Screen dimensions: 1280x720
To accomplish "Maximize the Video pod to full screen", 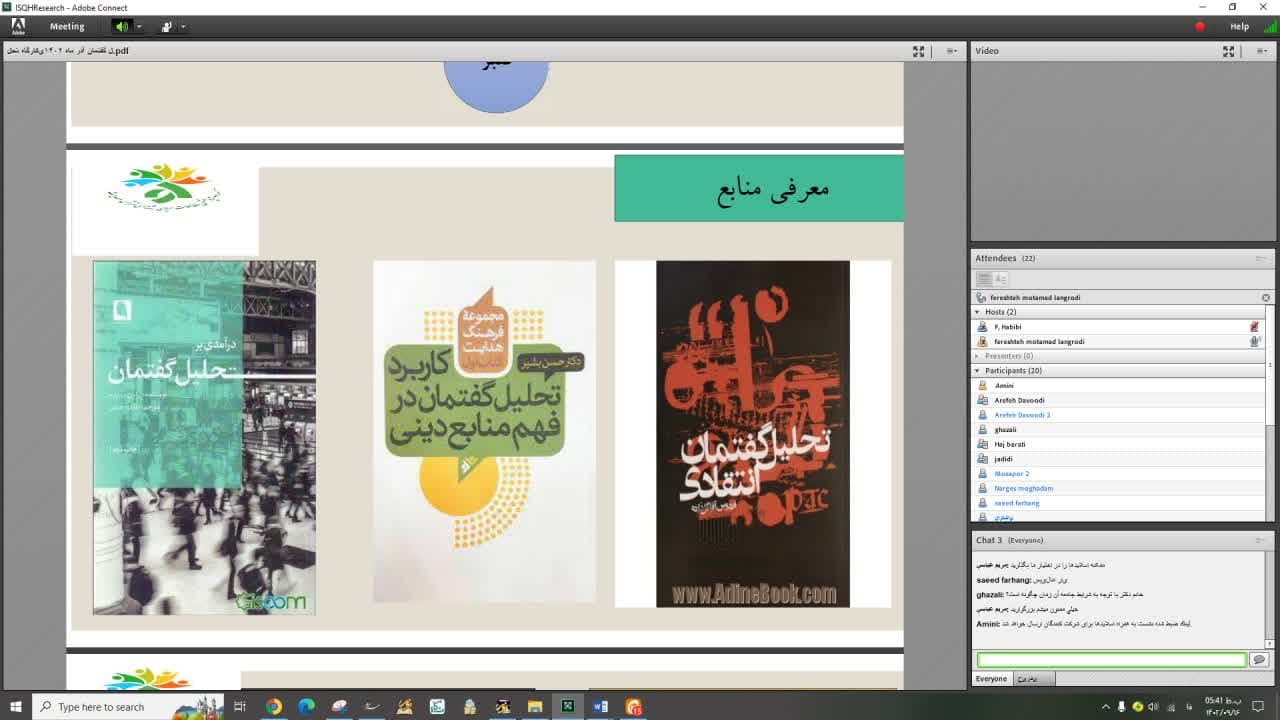I will tap(1228, 51).
